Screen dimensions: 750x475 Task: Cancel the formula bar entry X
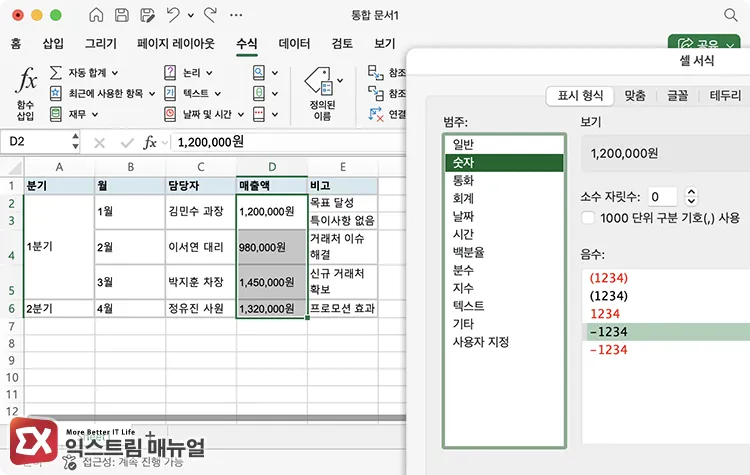tap(99, 143)
